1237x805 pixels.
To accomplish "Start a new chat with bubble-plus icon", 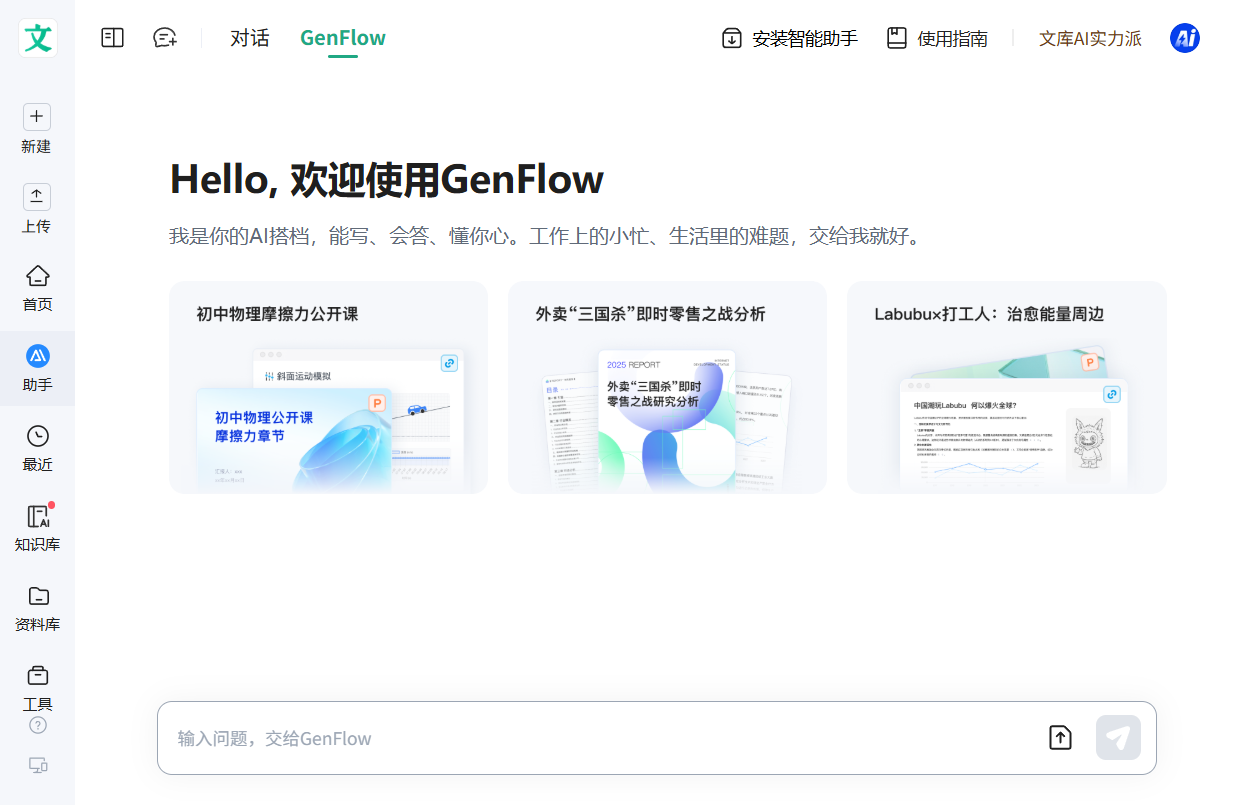I will tap(165, 38).
